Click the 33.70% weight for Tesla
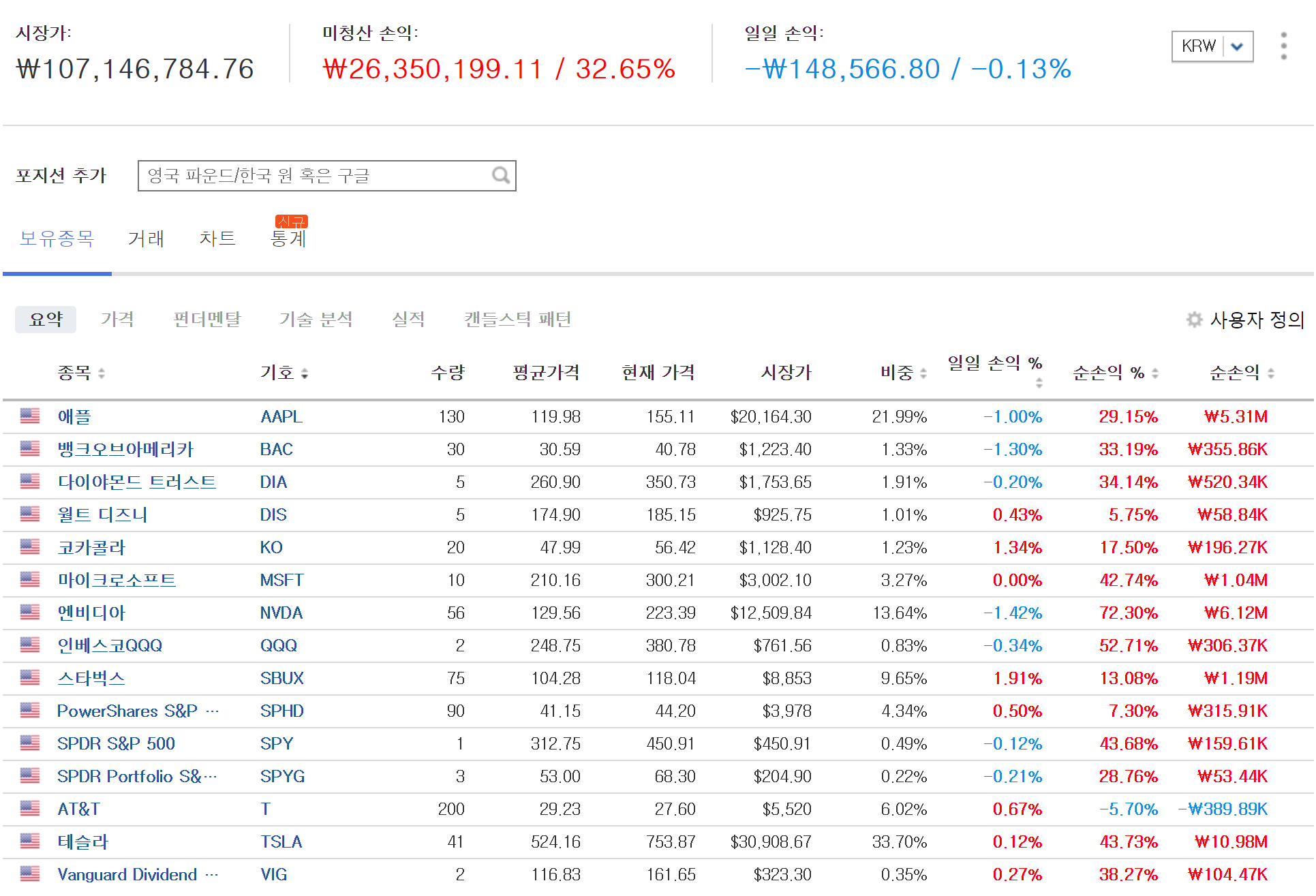The height and width of the screenshot is (896, 1316). 900,841
